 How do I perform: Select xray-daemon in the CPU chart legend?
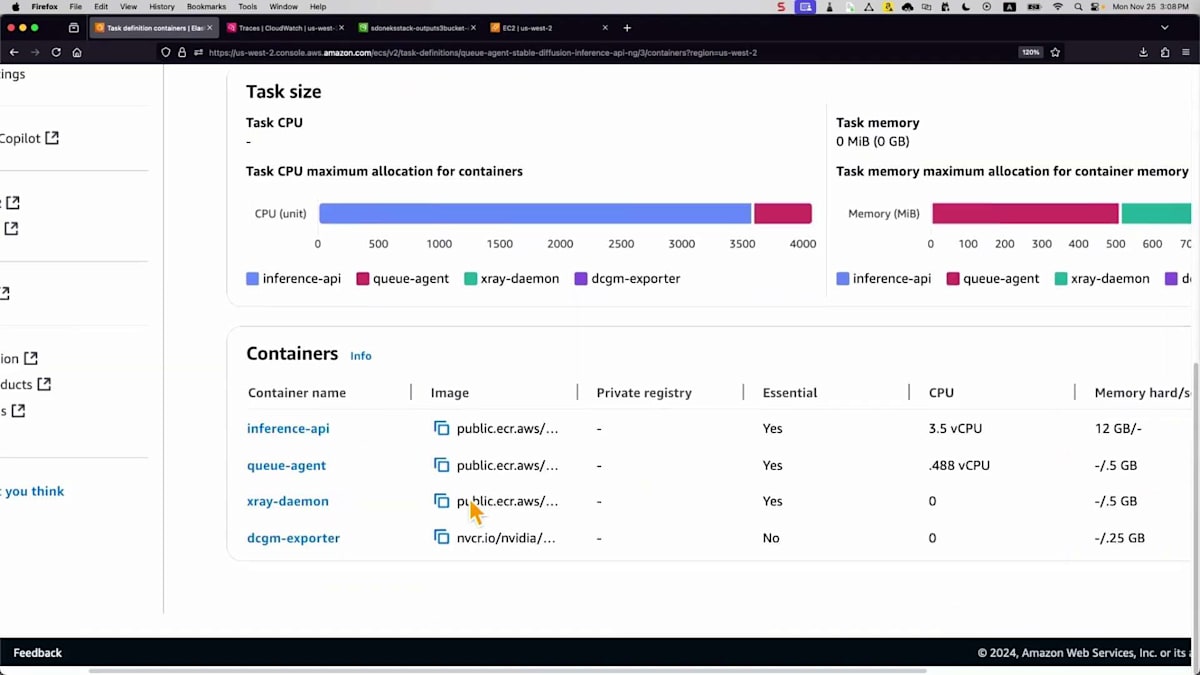[511, 279]
